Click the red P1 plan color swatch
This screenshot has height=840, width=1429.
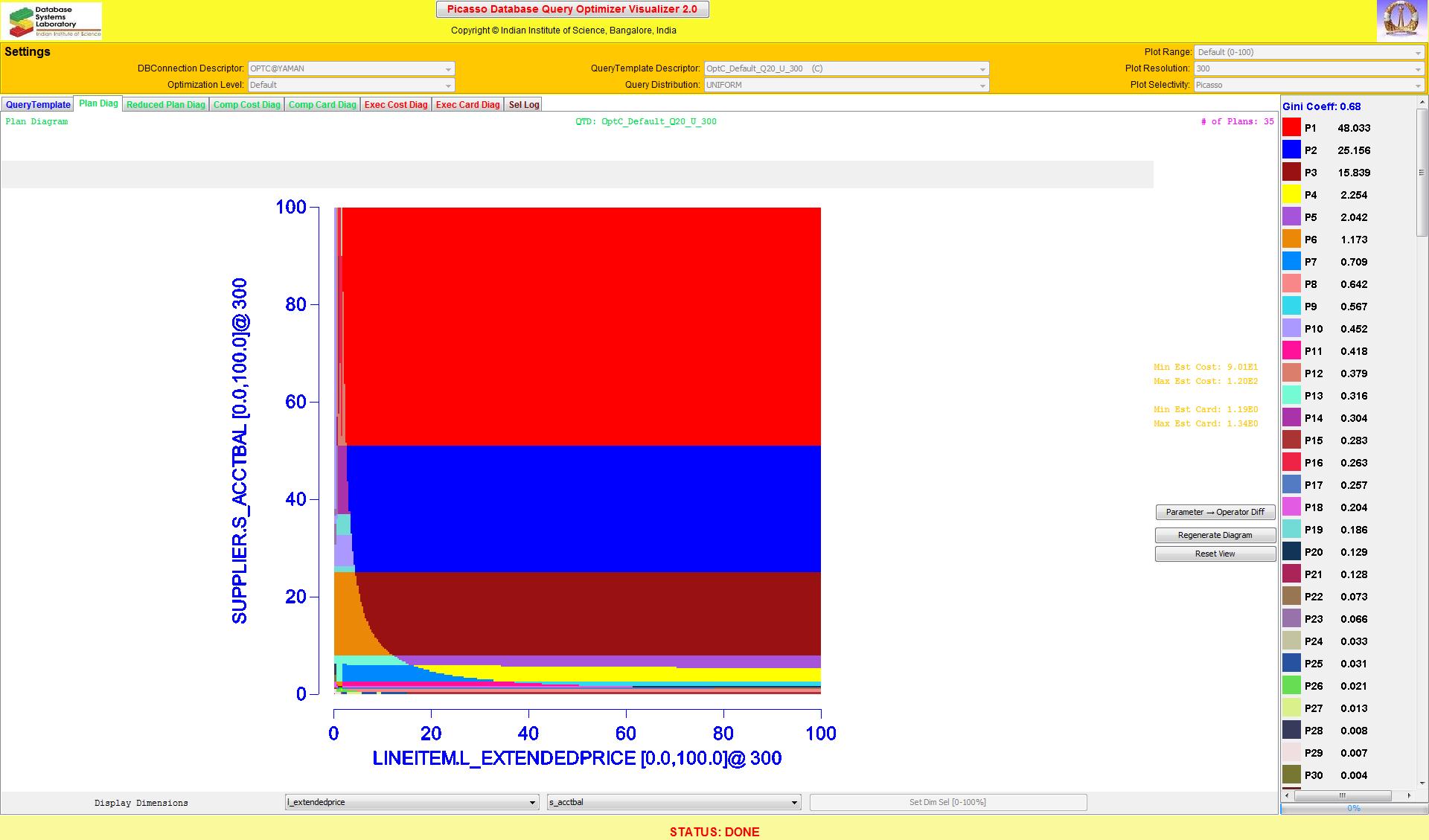[1291, 128]
